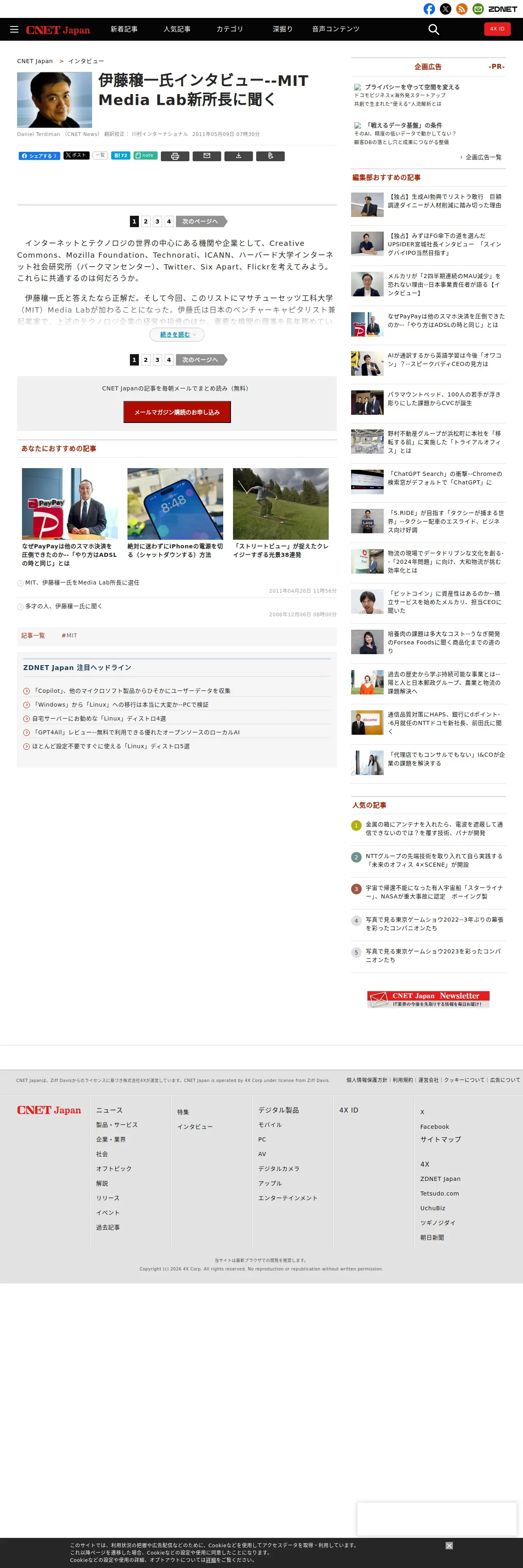Screen dimensions: 523x1568
Task: Open the Disney AI restructuring article
Action: (x=444, y=201)
